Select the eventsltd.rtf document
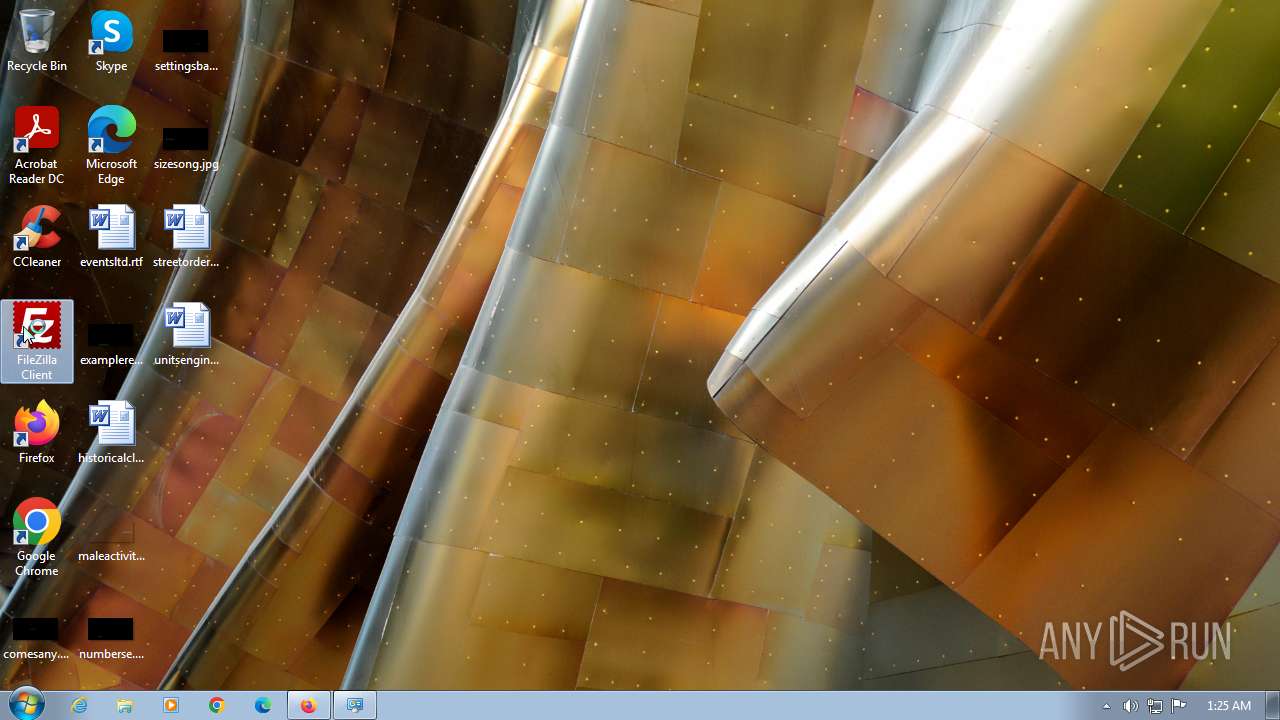Image resolution: width=1280 pixels, height=720 pixels. 111,237
